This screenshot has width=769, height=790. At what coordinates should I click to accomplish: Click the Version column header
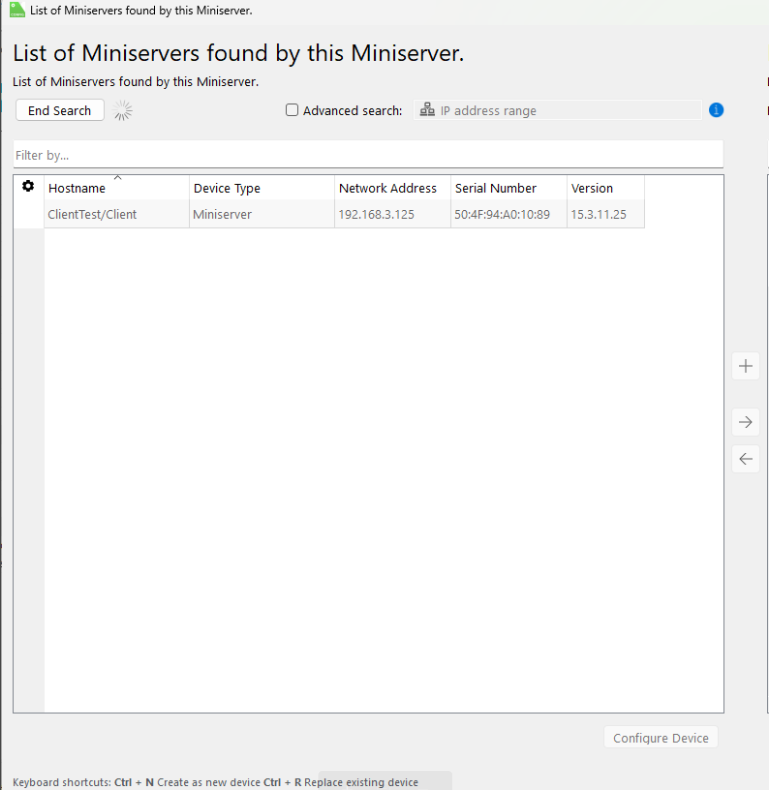pyautogui.click(x=604, y=188)
